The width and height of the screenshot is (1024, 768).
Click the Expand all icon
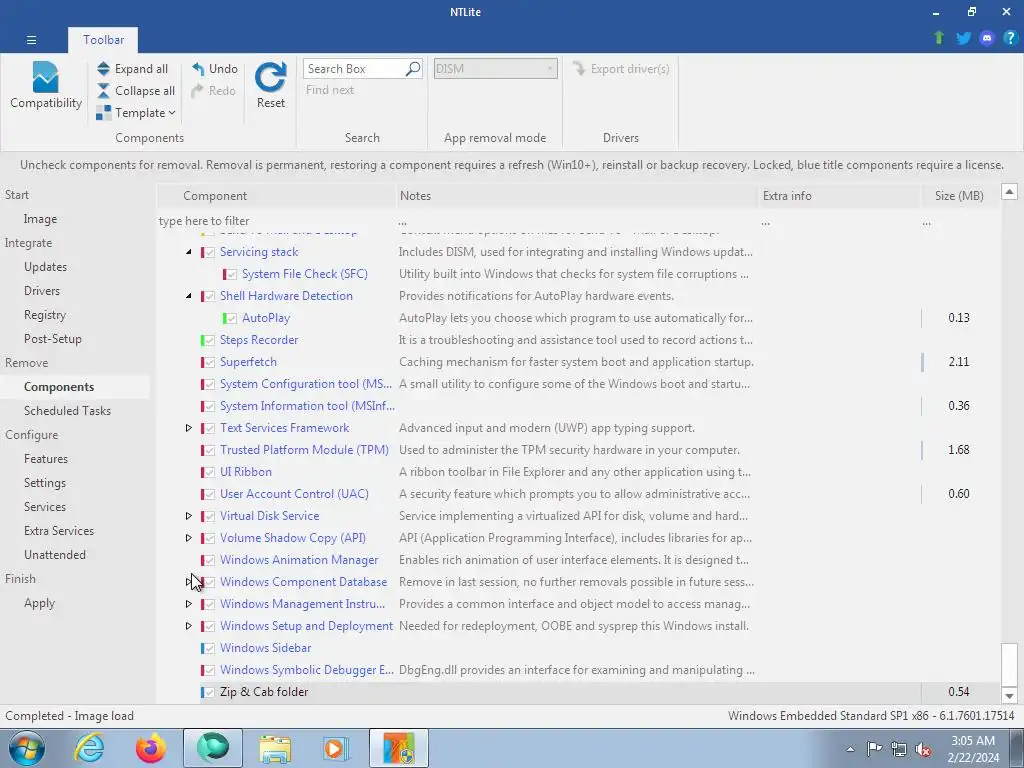[x=103, y=69]
